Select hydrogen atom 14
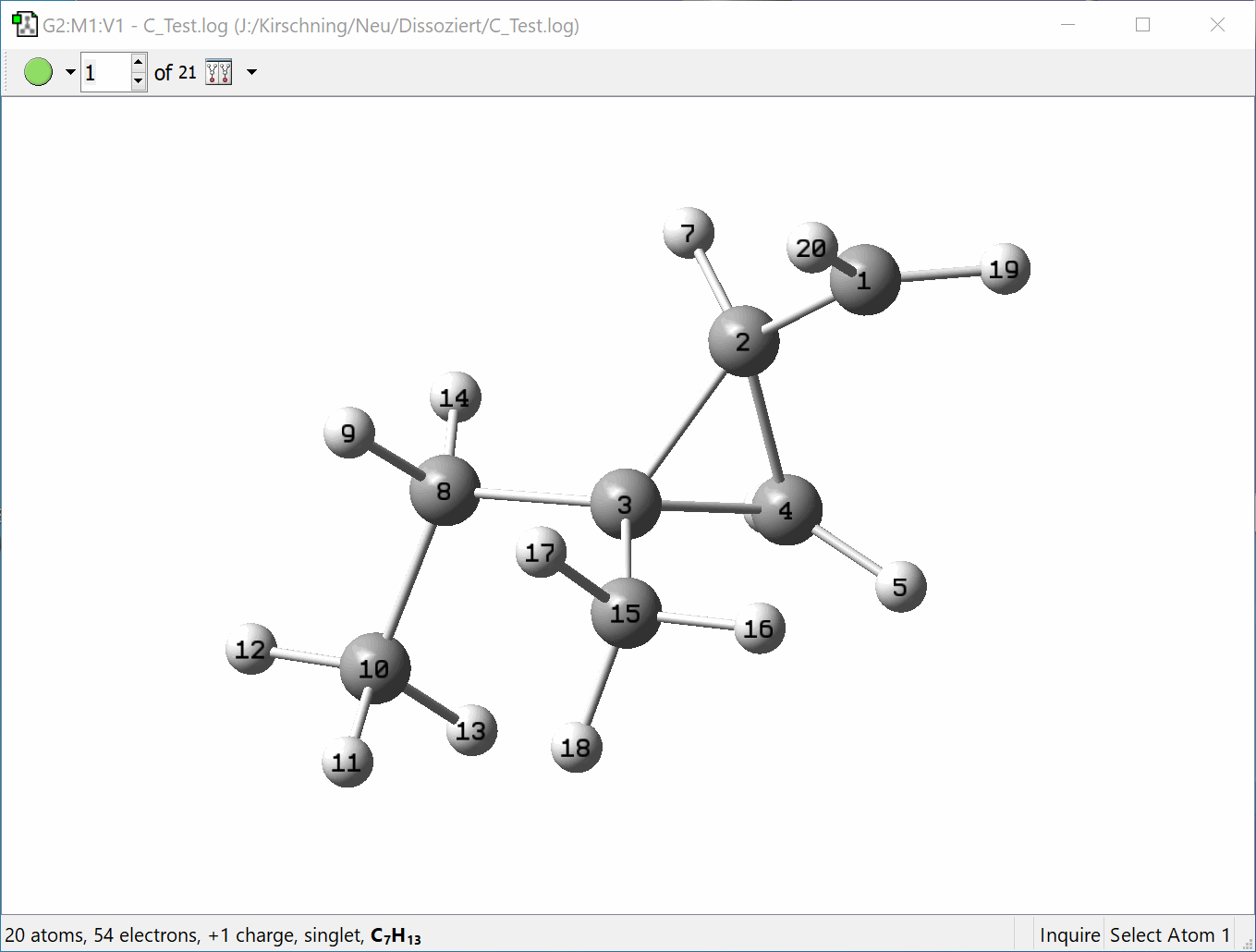This screenshot has height=952, width=1256. pos(456,397)
